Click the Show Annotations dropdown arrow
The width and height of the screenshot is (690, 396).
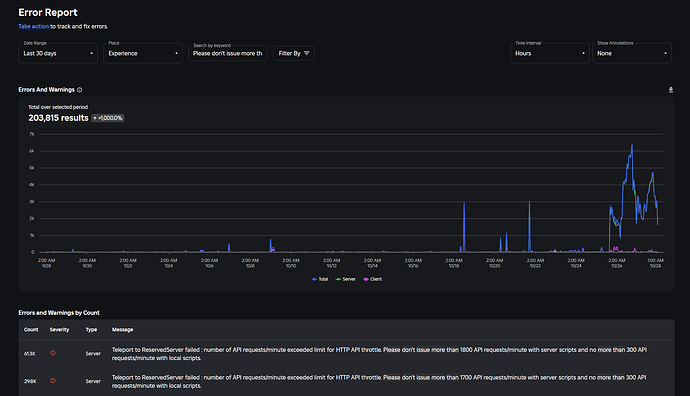(x=665, y=53)
